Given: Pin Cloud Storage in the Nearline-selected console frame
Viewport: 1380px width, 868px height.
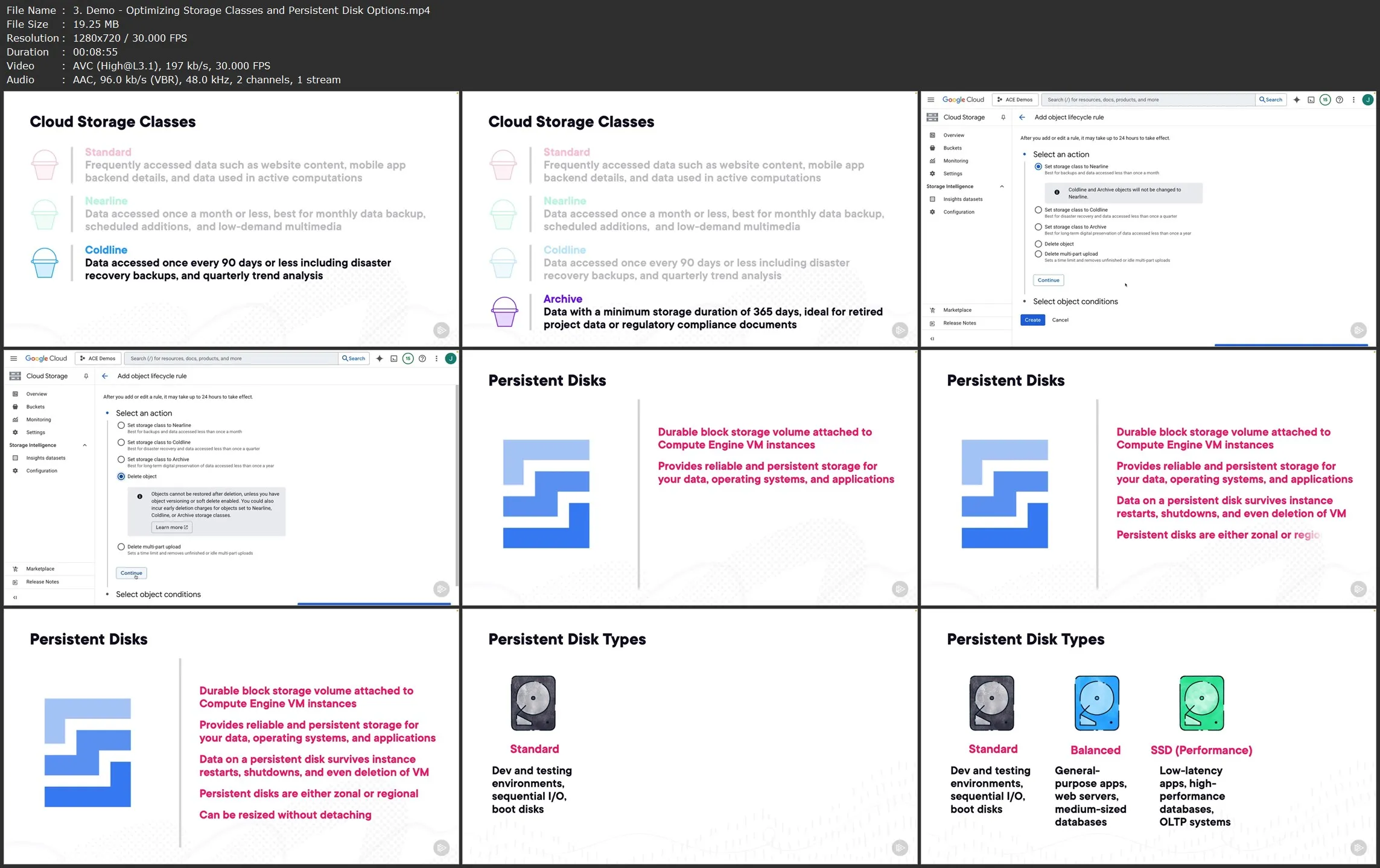Looking at the screenshot, I should [1003, 118].
